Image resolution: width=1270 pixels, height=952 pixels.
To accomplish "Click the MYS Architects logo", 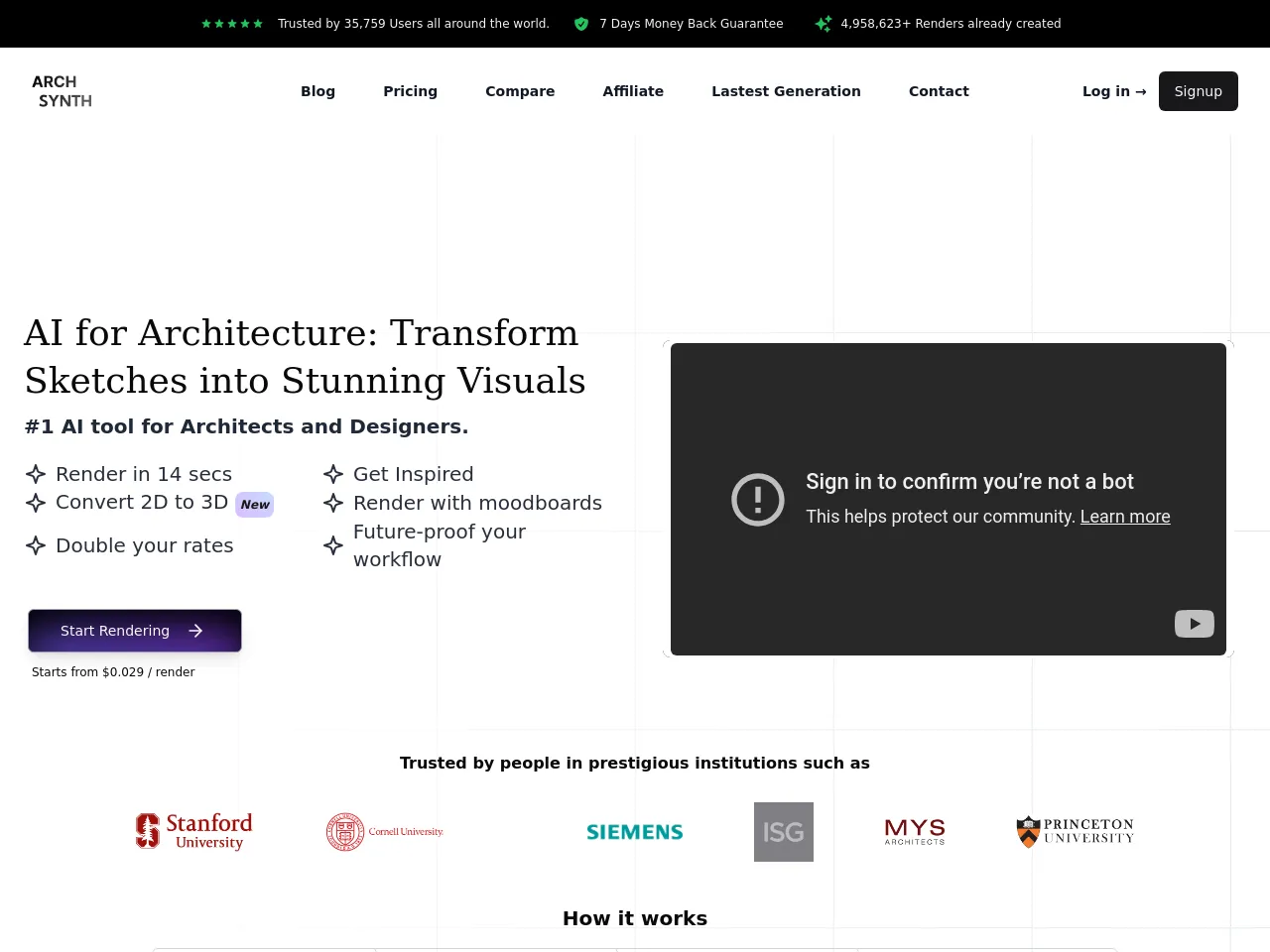I will 915,832.
